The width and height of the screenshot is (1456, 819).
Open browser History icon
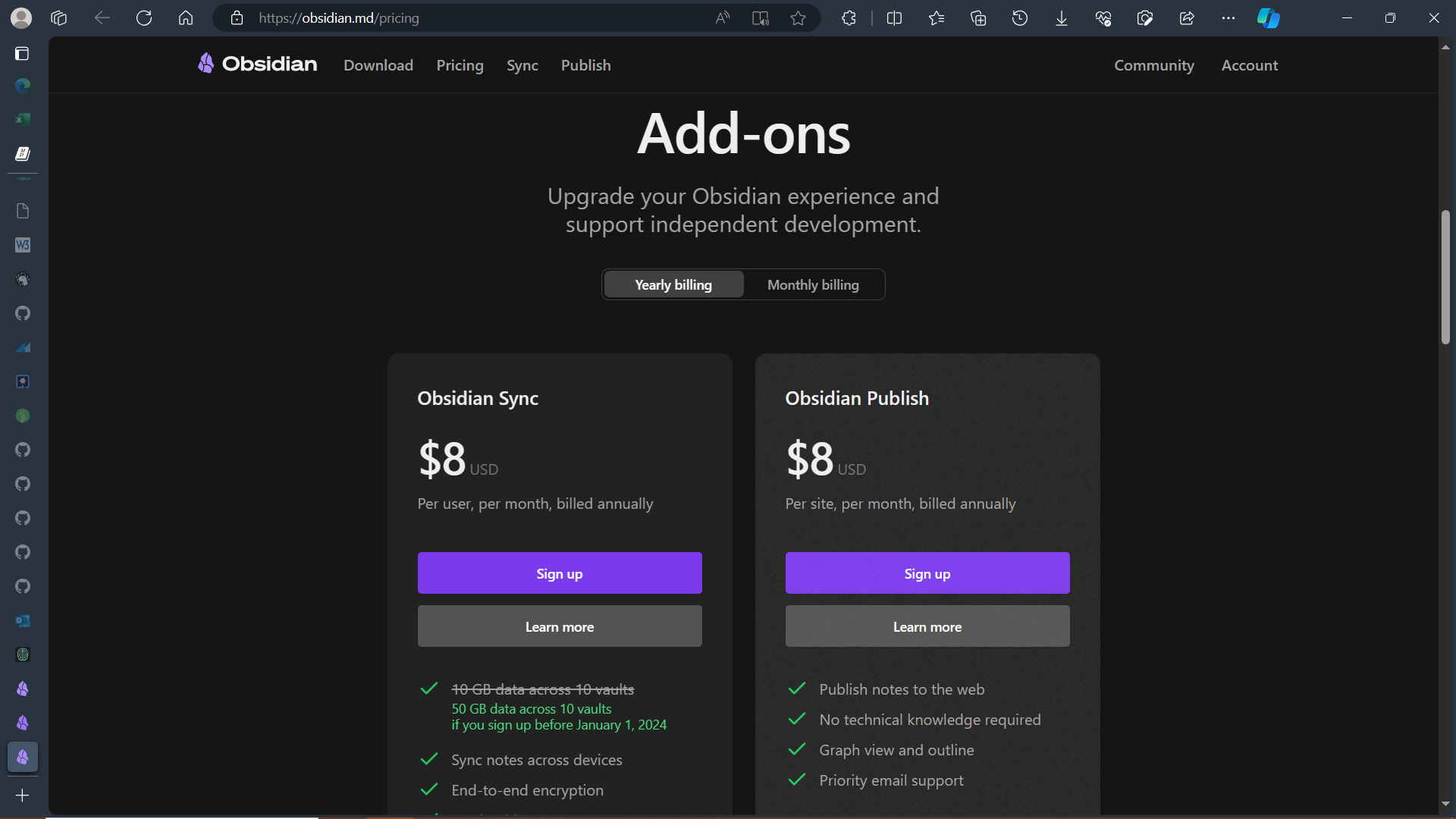pos(1020,18)
